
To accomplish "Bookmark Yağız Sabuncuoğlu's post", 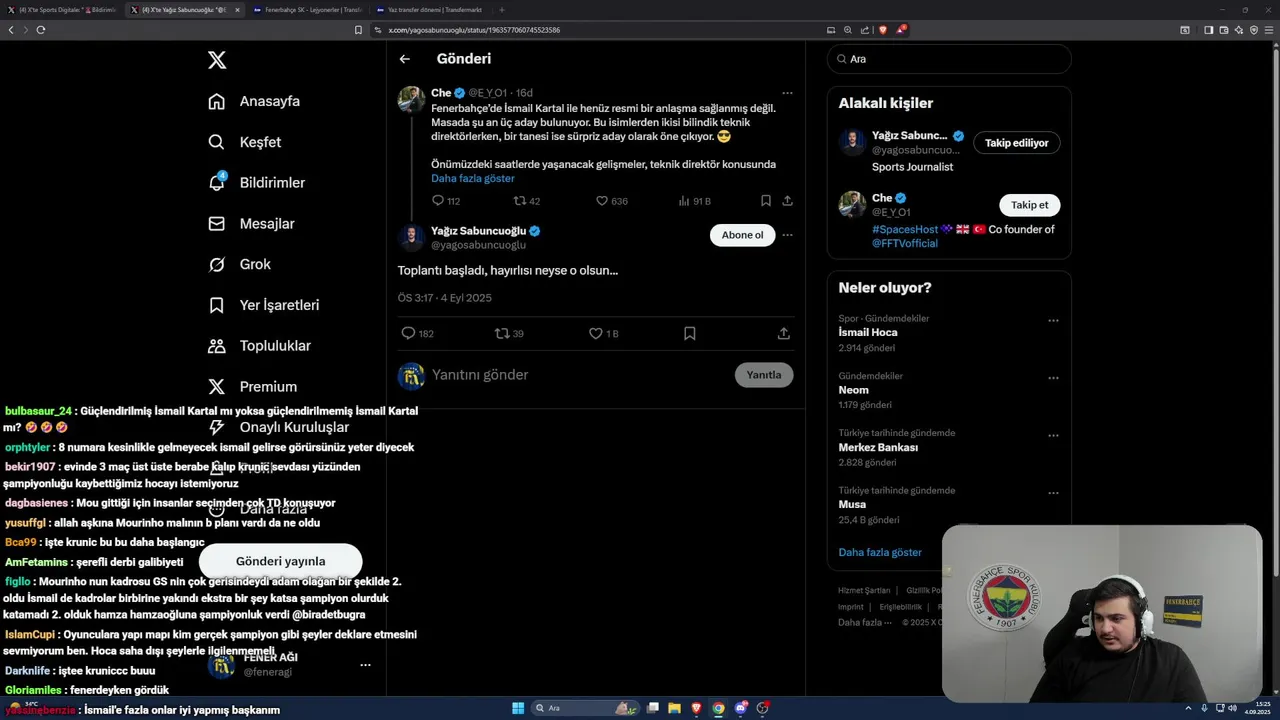I will 689,333.
